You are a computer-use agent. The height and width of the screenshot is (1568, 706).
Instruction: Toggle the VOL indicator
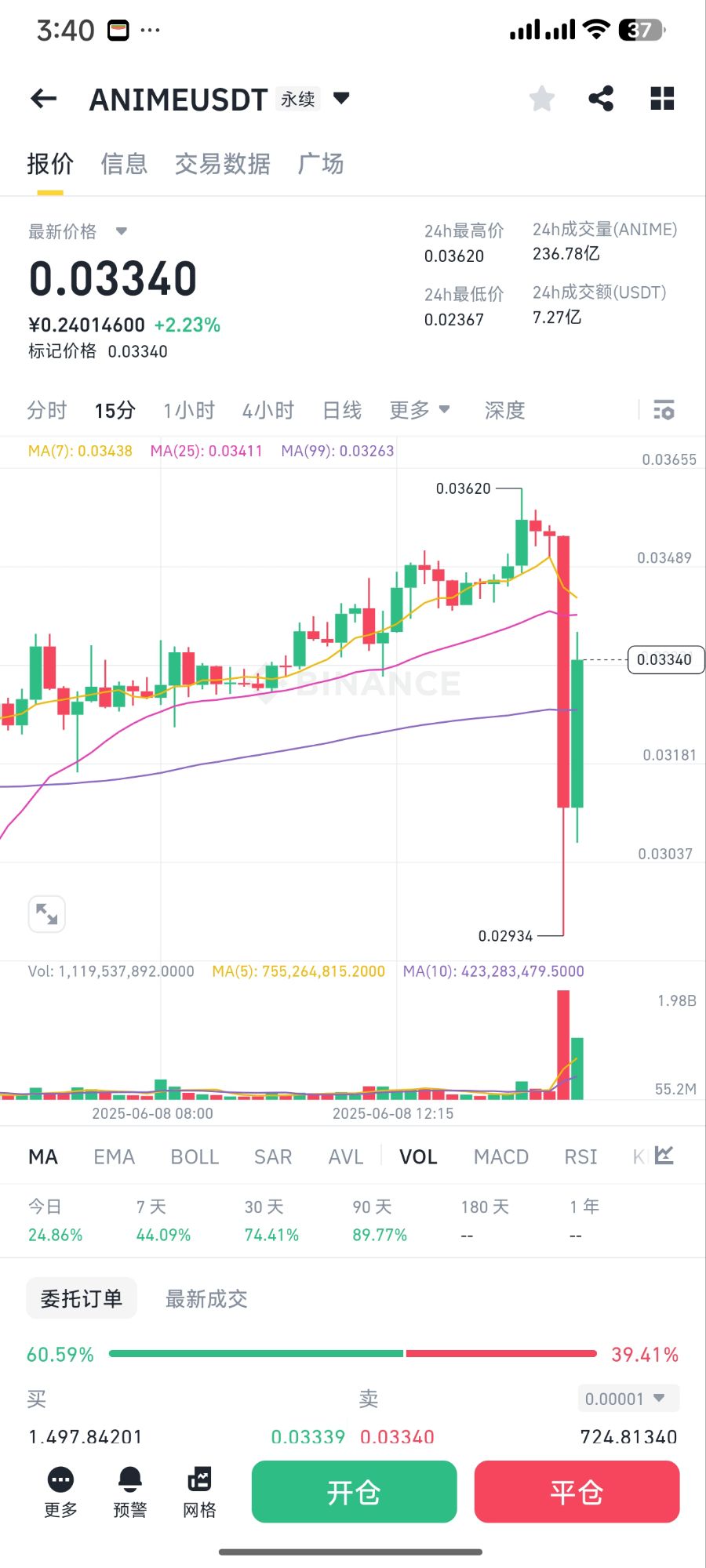coord(418,1156)
